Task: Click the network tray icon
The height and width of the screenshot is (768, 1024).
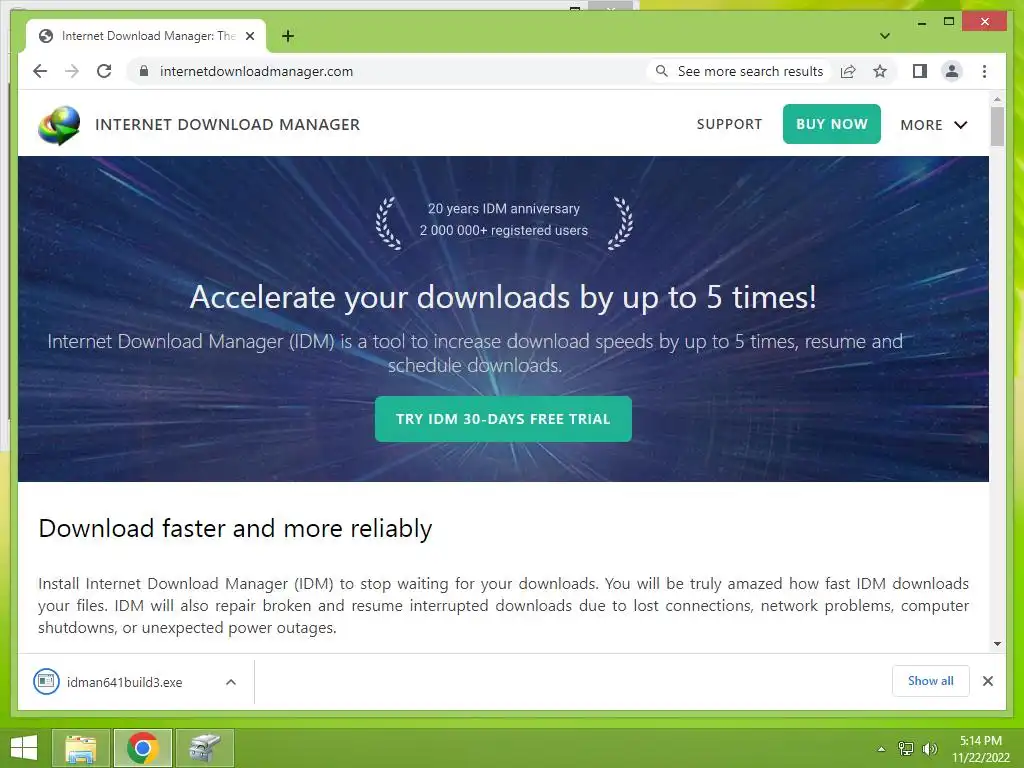Action: pyautogui.click(x=906, y=748)
